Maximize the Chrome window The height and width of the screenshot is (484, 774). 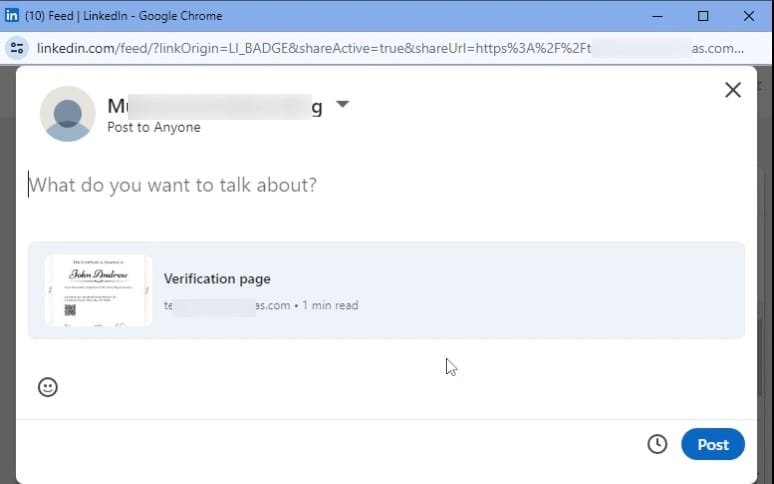[x=703, y=16]
